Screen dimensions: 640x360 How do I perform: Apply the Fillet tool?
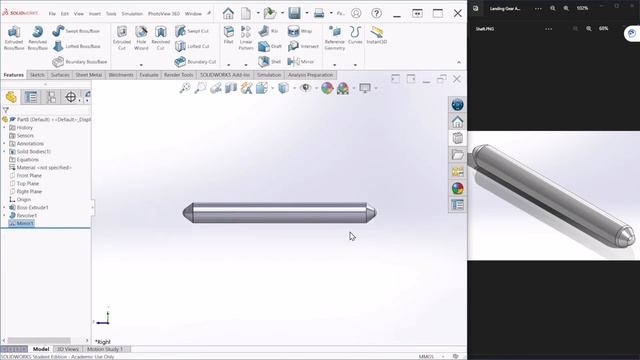[229, 35]
